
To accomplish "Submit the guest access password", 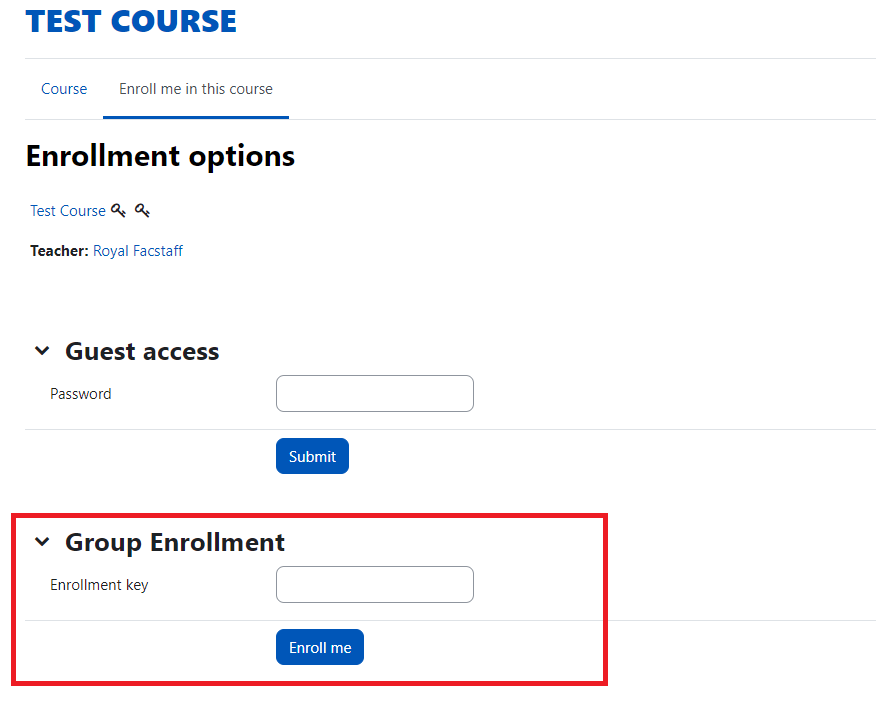I will pos(312,456).
